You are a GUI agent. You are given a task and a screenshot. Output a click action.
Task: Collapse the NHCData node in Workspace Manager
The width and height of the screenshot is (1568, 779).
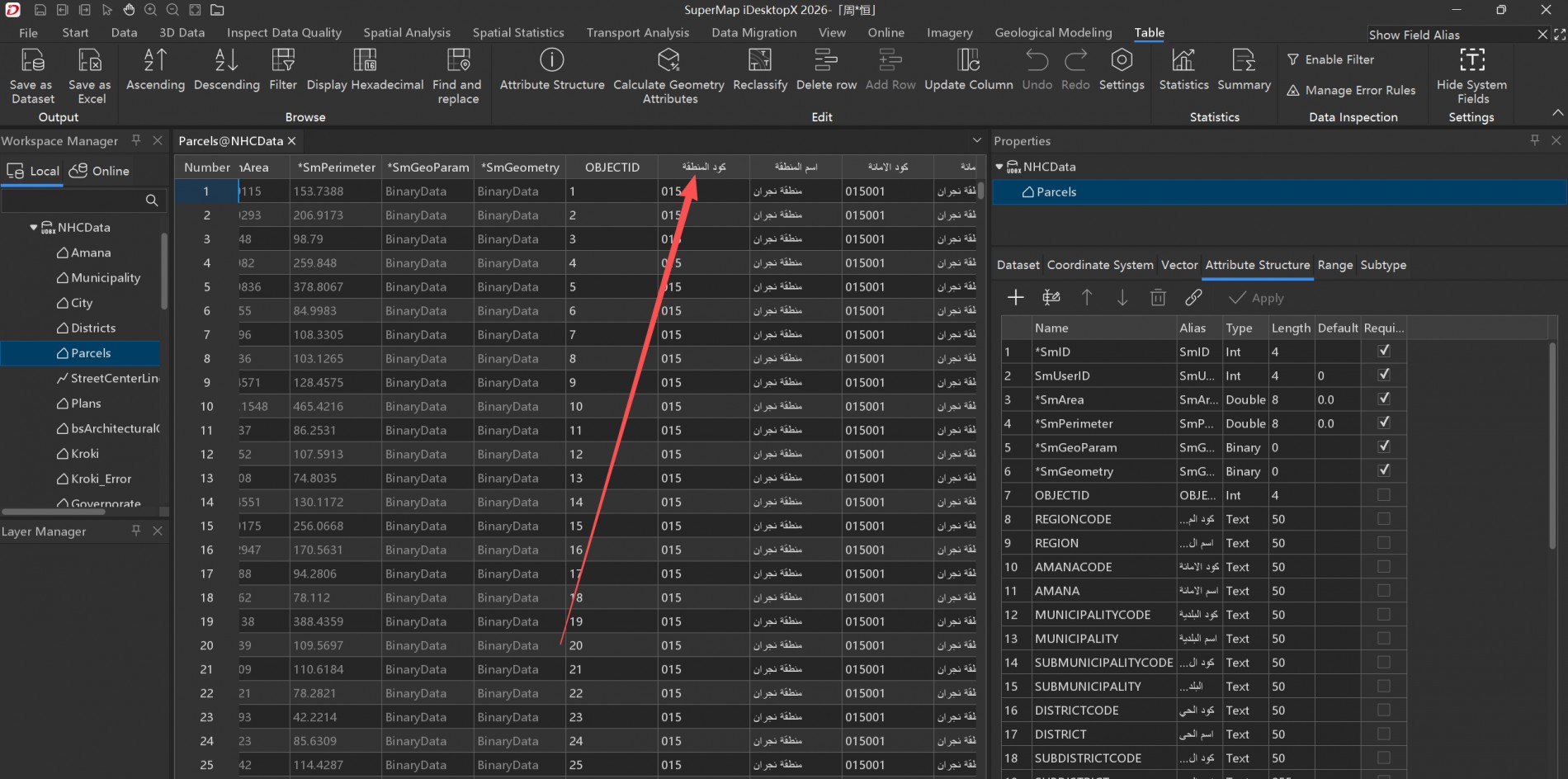pyautogui.click(x=33, y=228)
